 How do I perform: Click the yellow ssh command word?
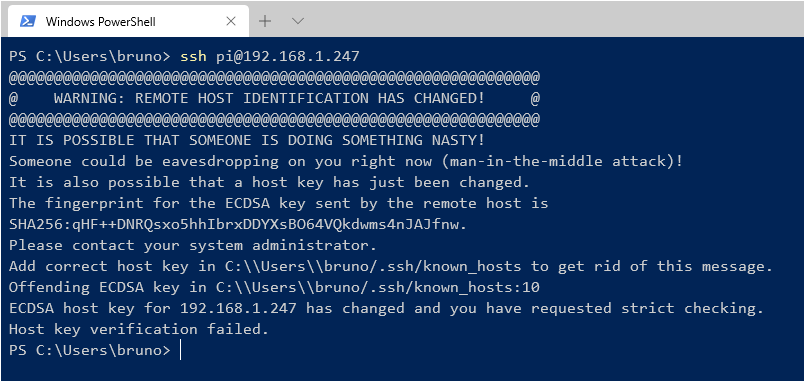193,56
